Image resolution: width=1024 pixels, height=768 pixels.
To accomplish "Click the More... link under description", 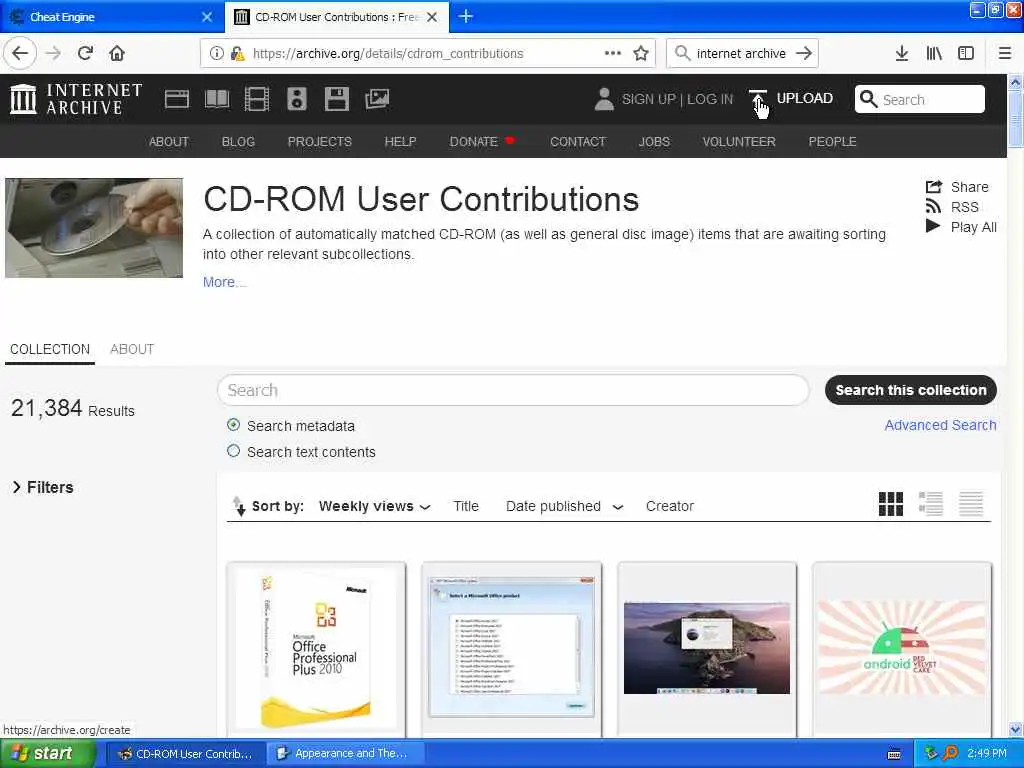I will pos(224,282).
